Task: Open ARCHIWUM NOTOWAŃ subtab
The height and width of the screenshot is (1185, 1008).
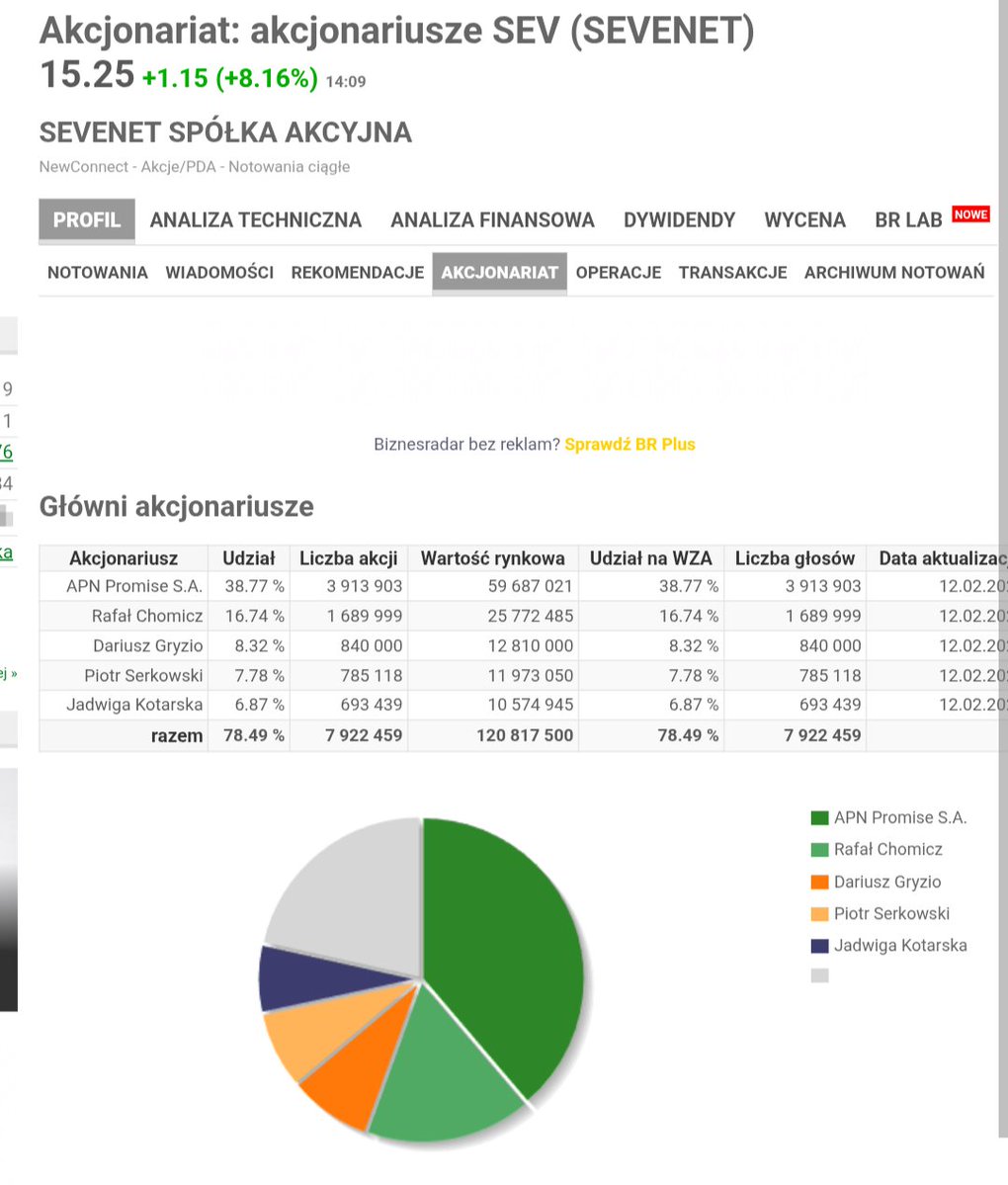Action: pyautogui.click(x=894, y=272)
